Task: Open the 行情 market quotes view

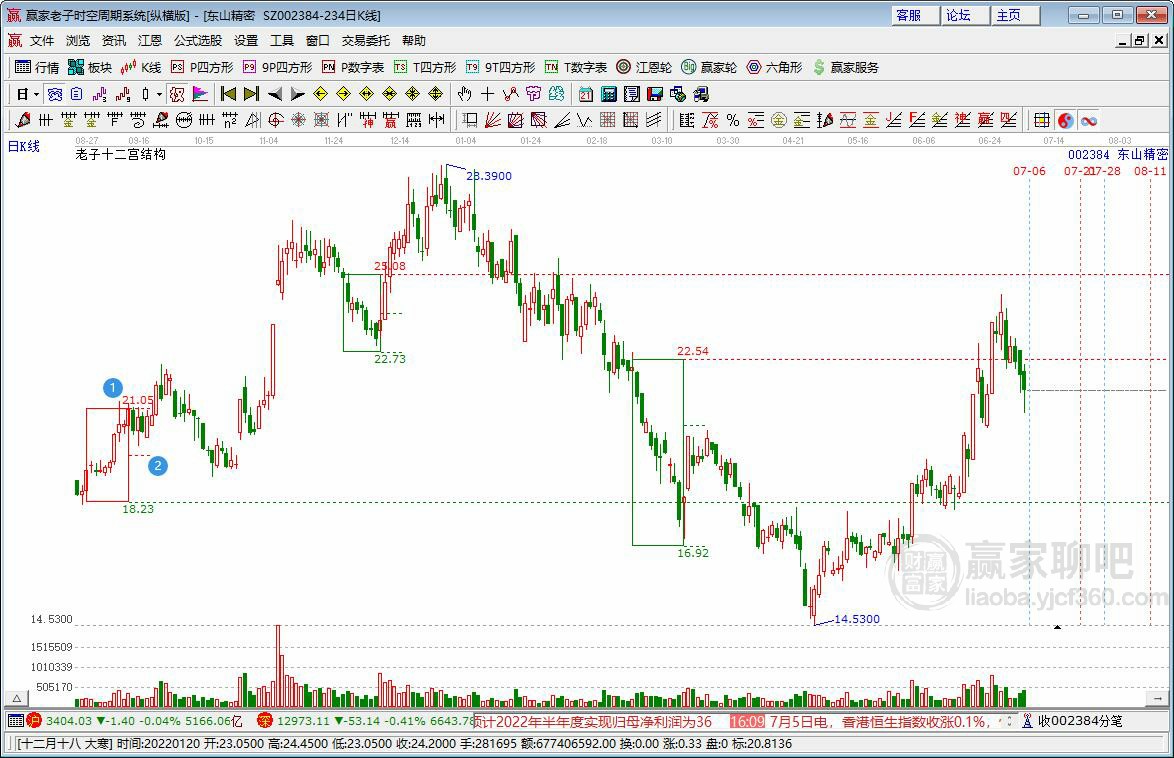Action: 37,67
